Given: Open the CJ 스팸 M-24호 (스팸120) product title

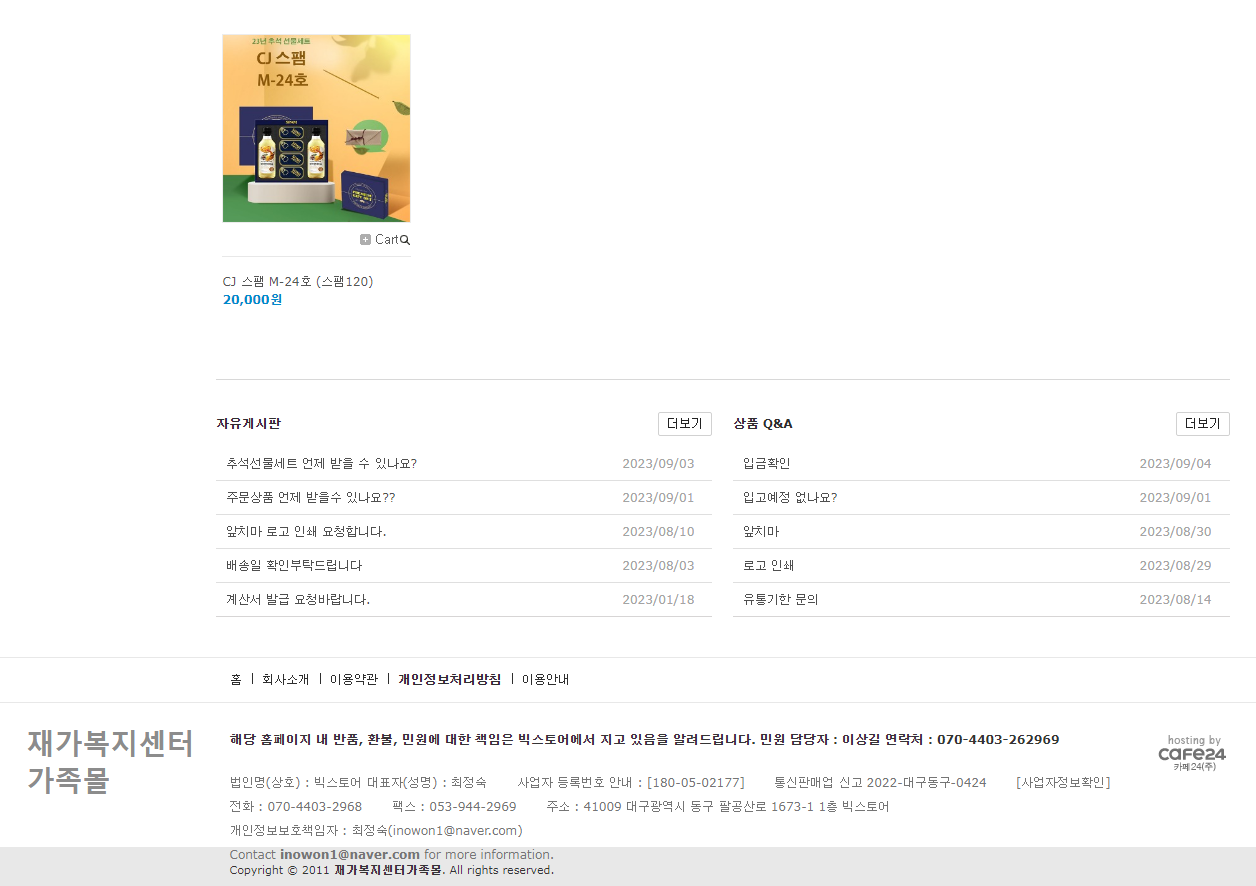Looking at the screenshot, I should (x=298, y=281).
